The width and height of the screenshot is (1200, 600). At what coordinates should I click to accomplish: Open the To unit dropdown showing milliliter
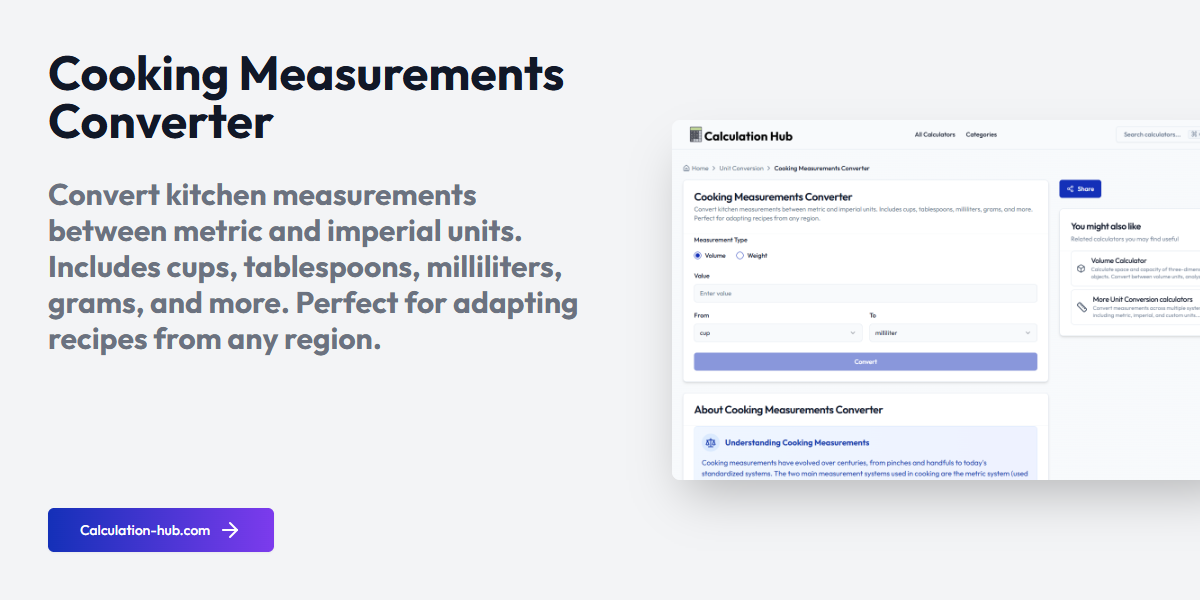(950, 332)
